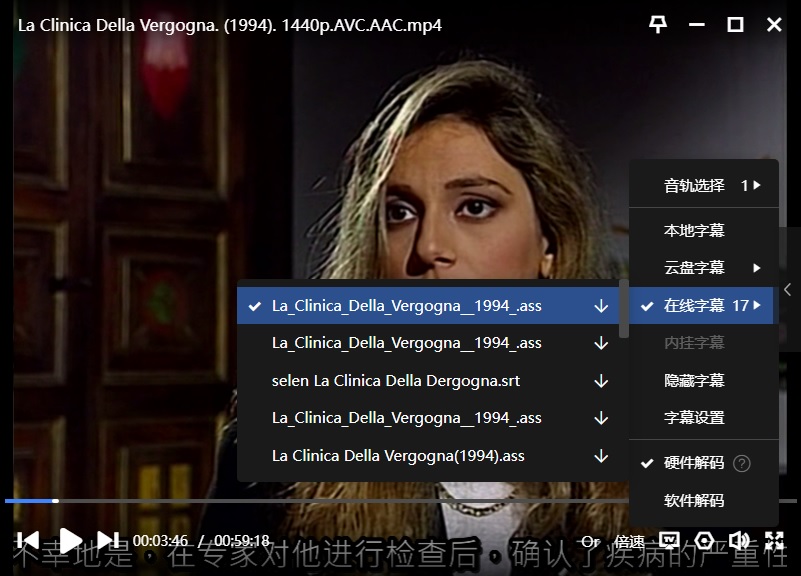Skip to the next video
This screenshot has width=801, height=576.
(110, 541)
